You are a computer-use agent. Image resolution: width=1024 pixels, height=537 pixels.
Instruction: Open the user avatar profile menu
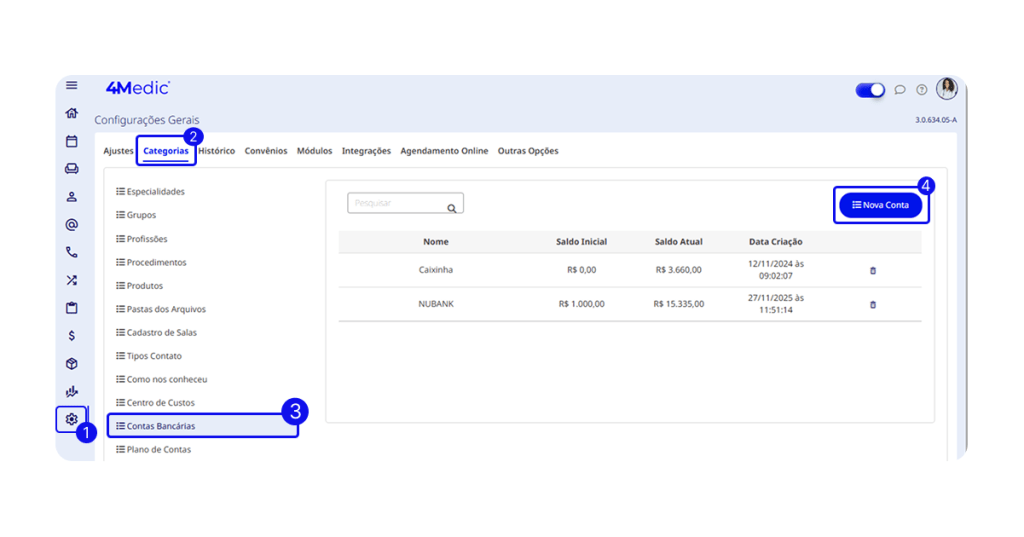coord(946,89)
